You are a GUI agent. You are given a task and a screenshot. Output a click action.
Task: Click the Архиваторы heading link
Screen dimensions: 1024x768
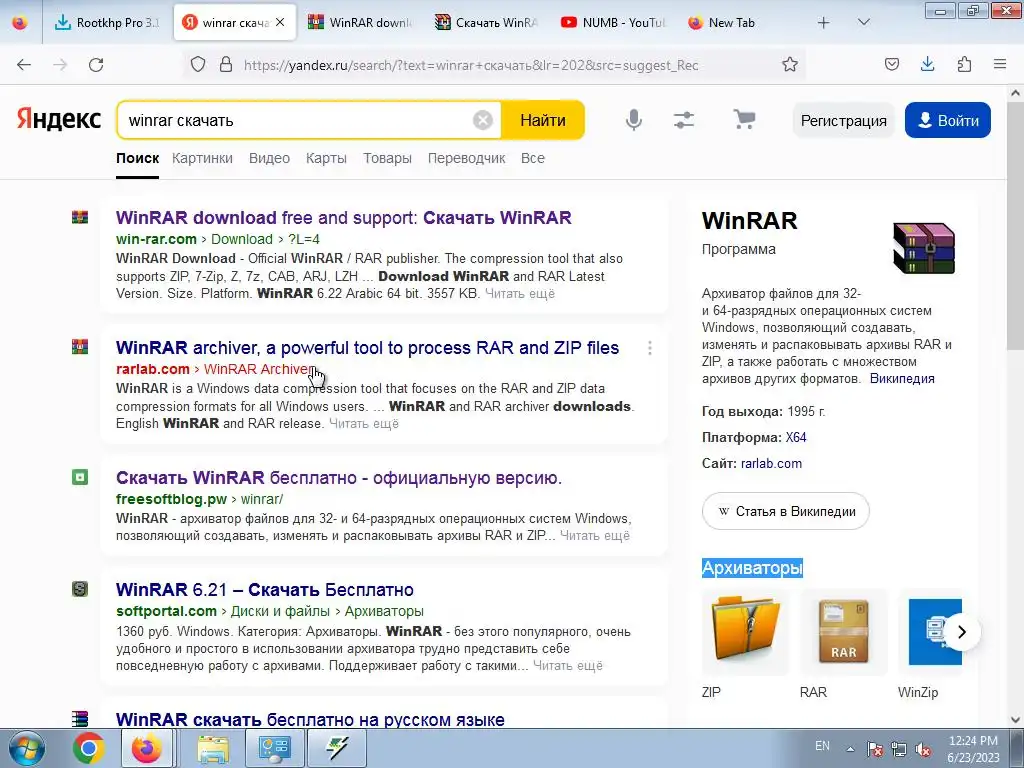click(752, 568)
